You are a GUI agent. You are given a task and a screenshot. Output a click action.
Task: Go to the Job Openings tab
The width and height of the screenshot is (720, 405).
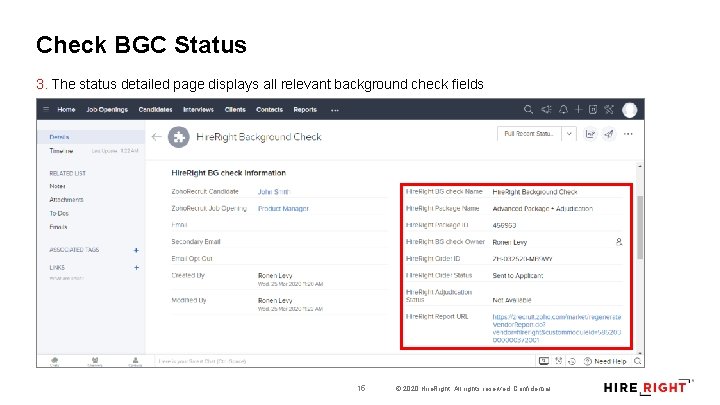pyautogui.click(x=107, y=110)
